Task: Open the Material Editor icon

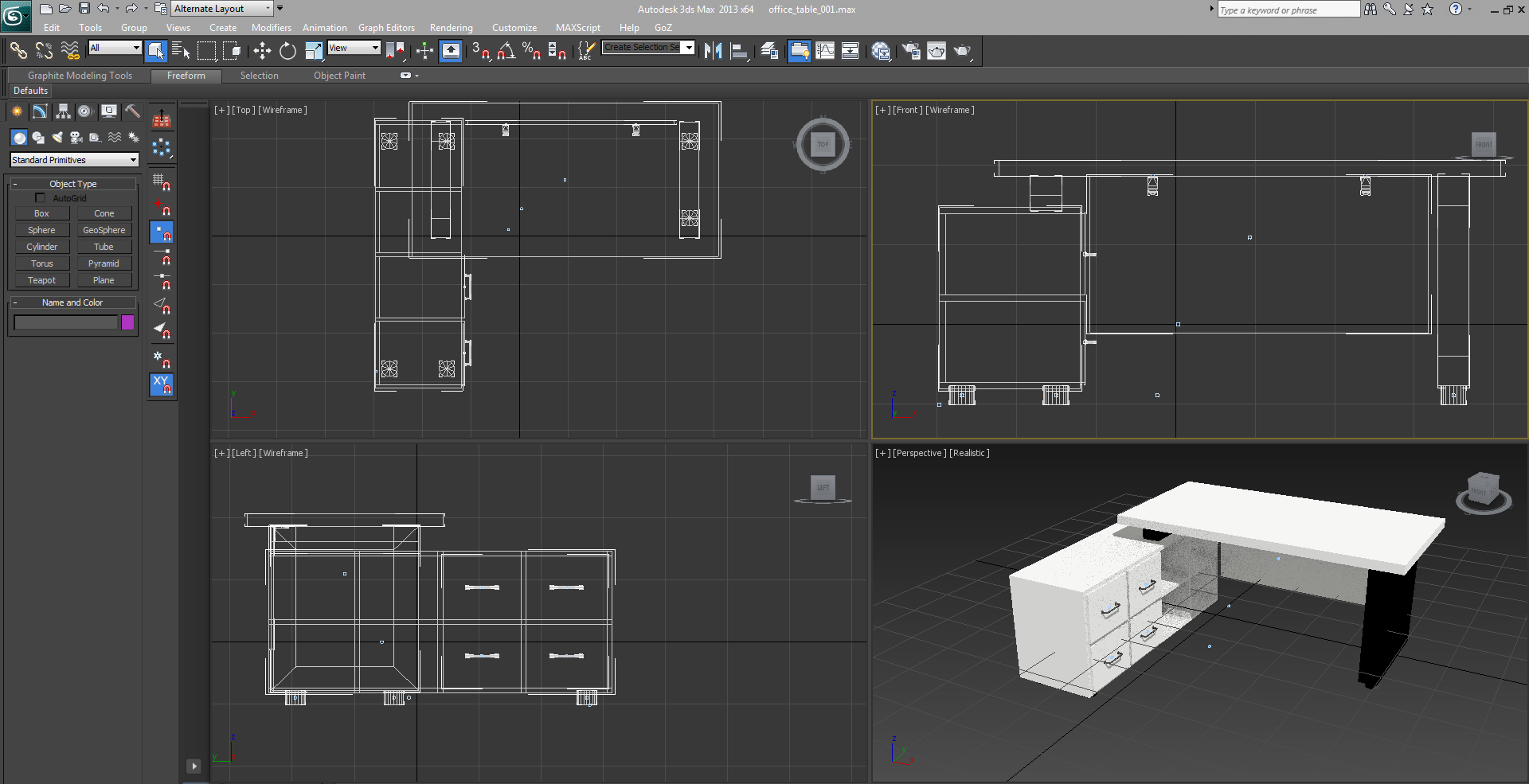Action: pos(881,51)
